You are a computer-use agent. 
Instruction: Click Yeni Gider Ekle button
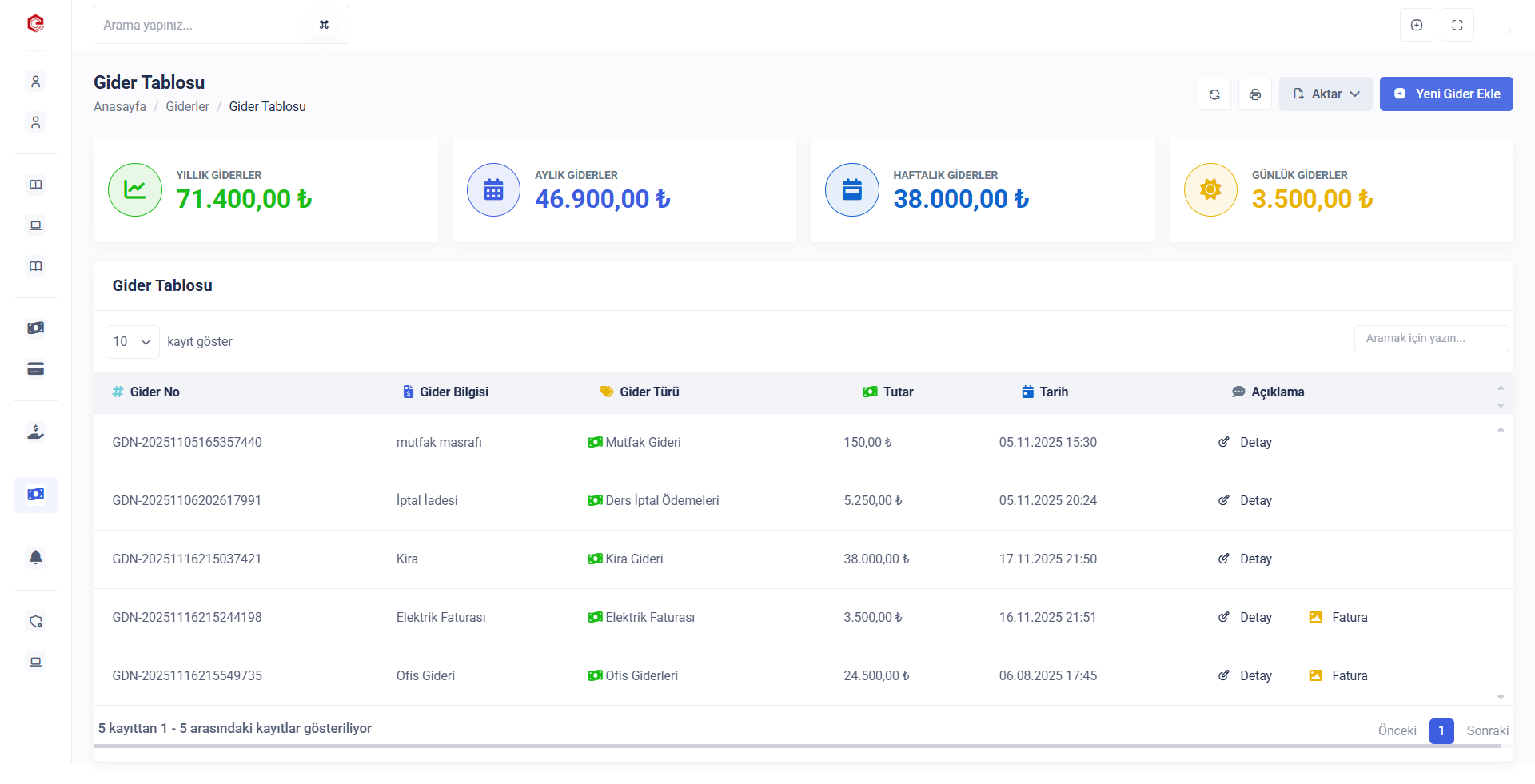point(1445,94)
